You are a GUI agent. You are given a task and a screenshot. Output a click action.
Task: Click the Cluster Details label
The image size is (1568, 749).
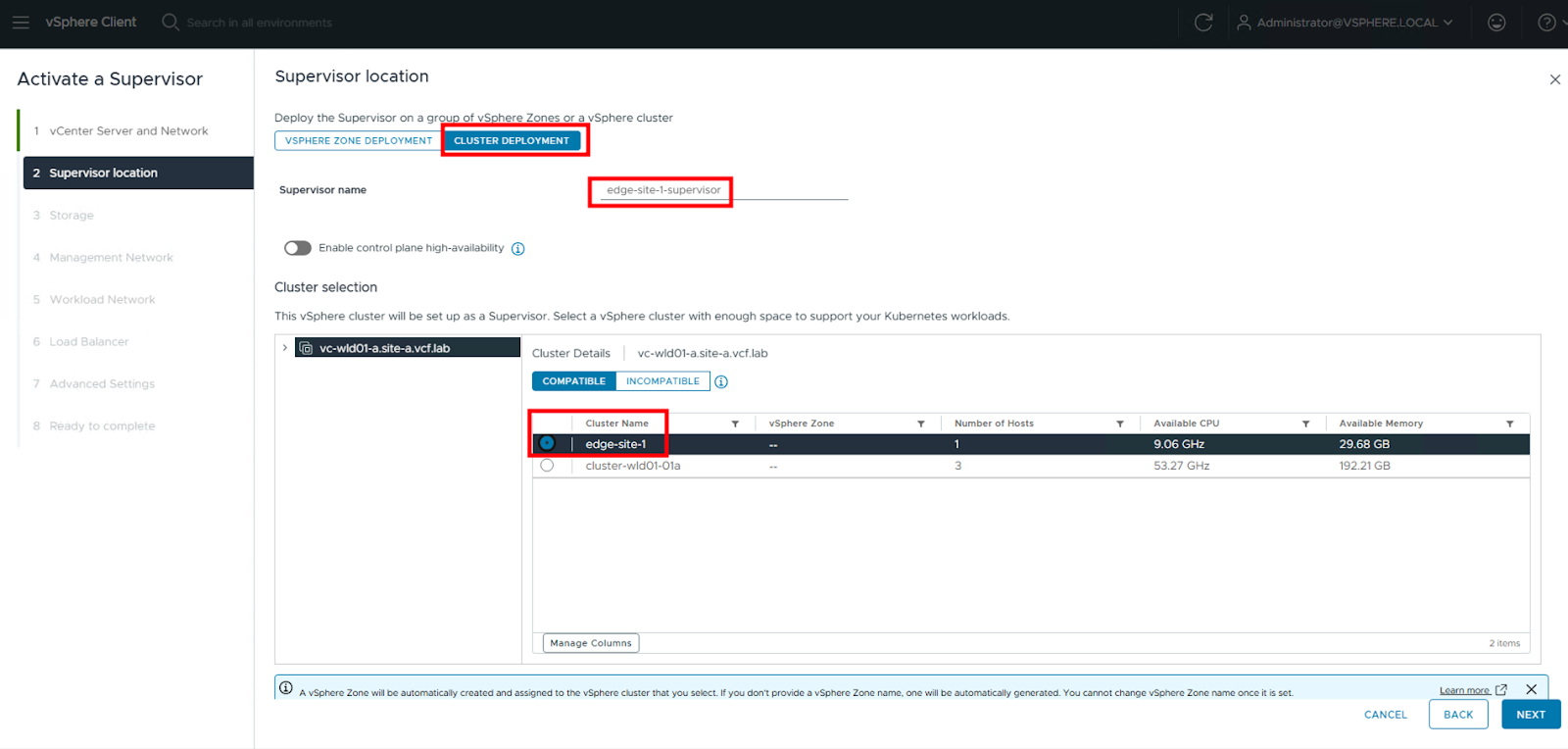571,353
